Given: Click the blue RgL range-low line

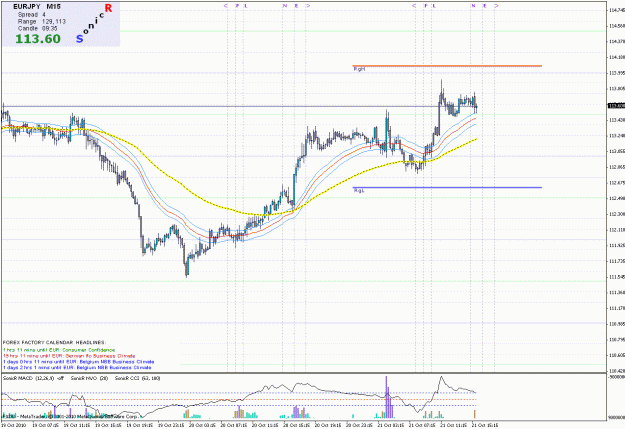Looking at the screenshot, I should click(447, 187).
